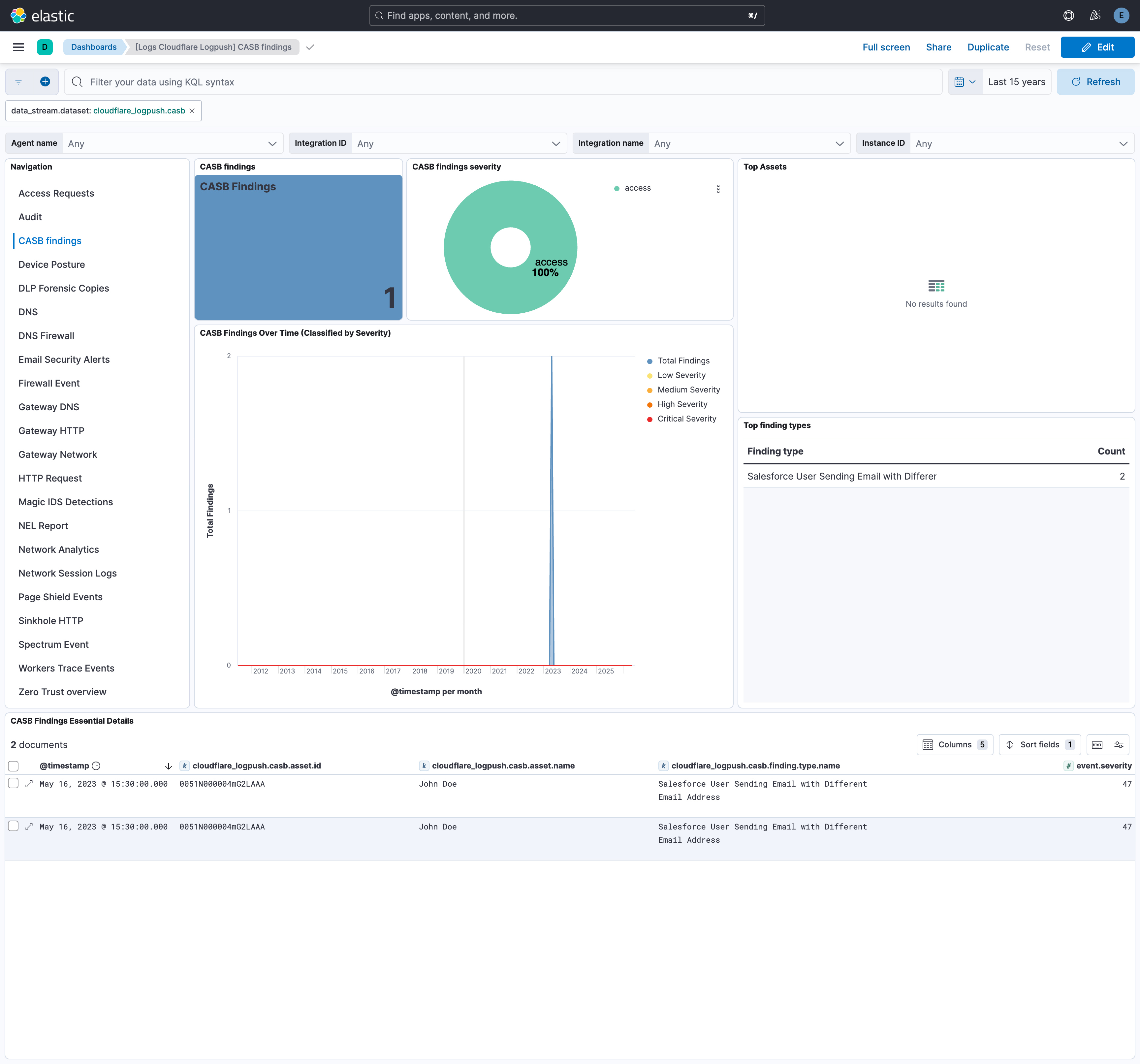Click the event.severity number field icon
This screenshot has height=1064, width=1140.
1068,766
